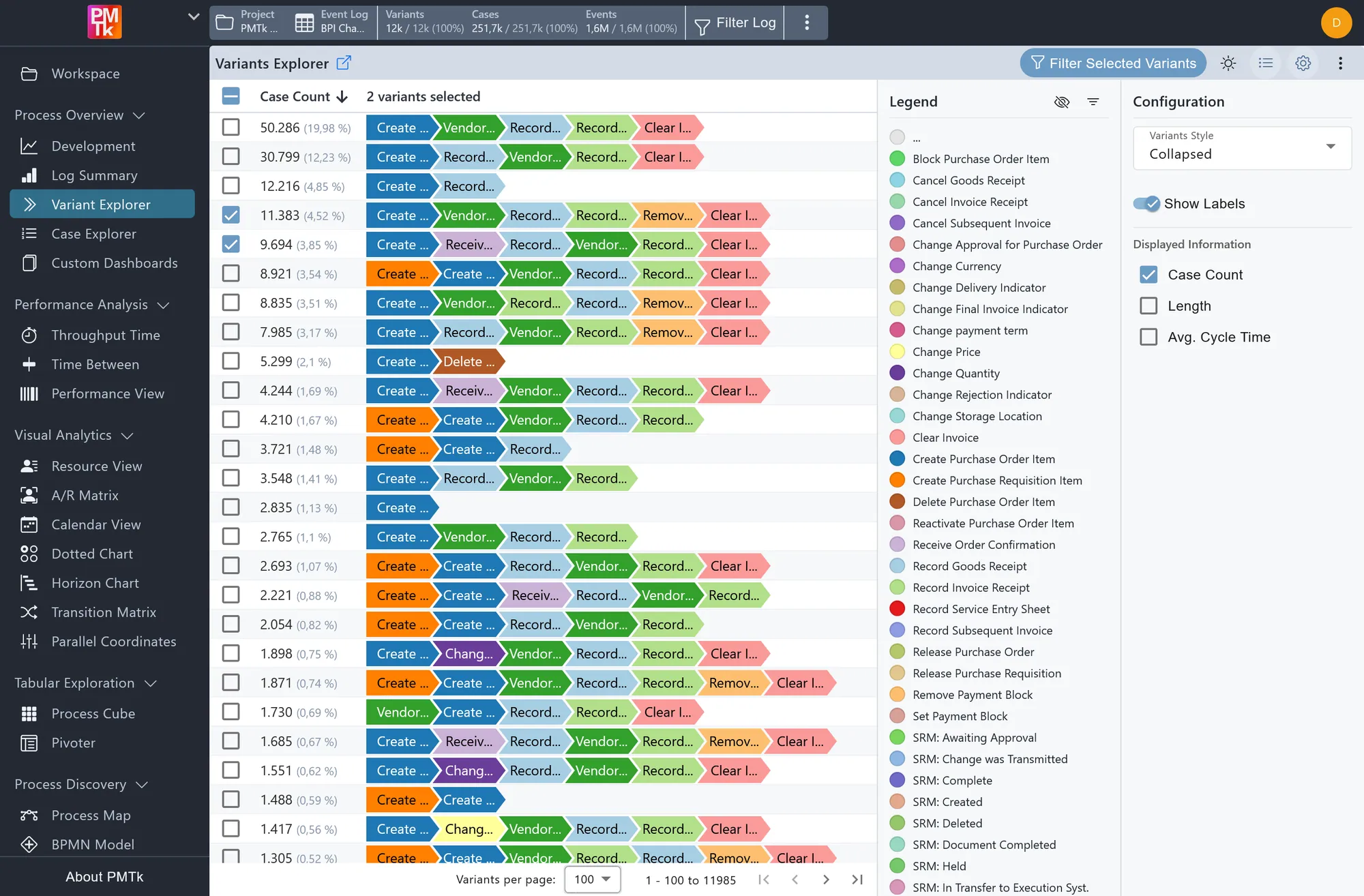Collapse the Process Overview section
Screen dimensions: 1364x896
pyautogui.click(x=80, y=115)
